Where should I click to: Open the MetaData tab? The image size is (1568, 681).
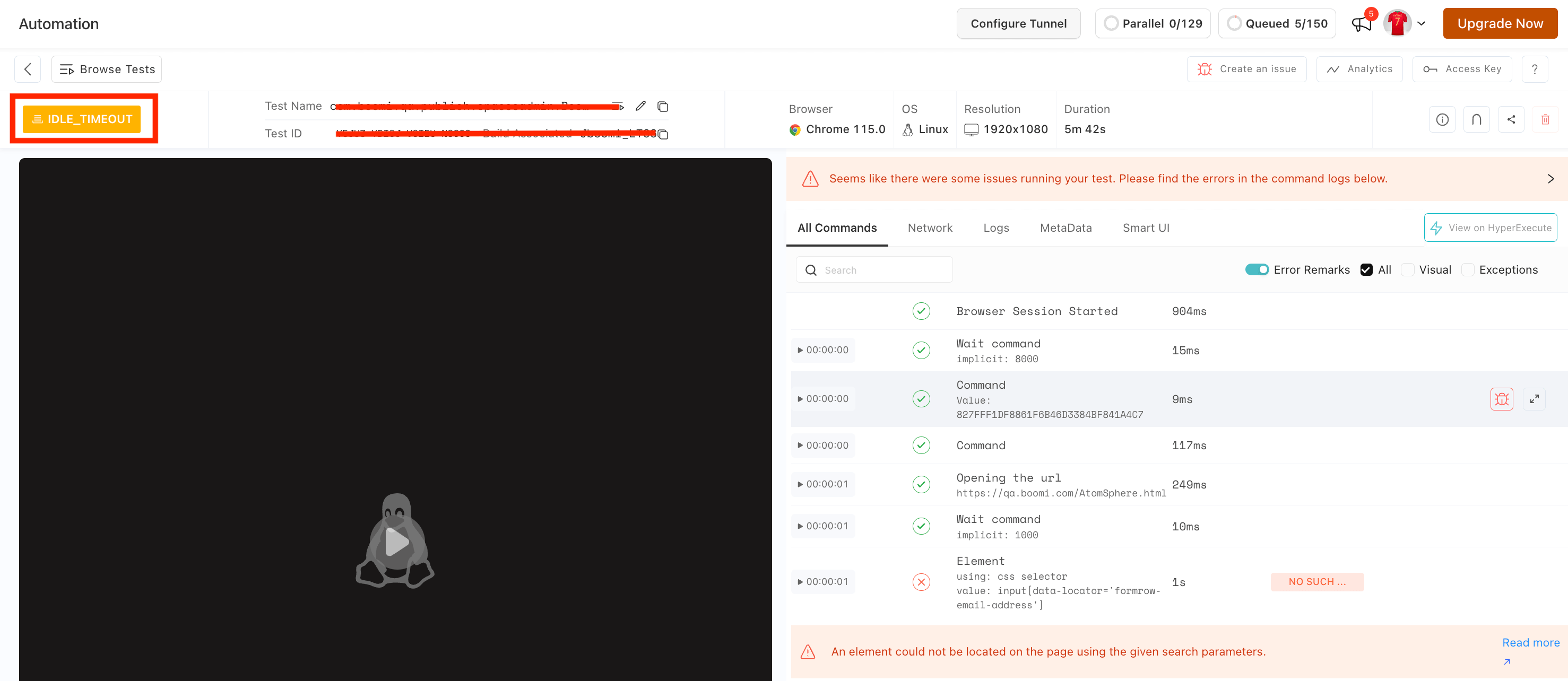(x=1065, y=228)
